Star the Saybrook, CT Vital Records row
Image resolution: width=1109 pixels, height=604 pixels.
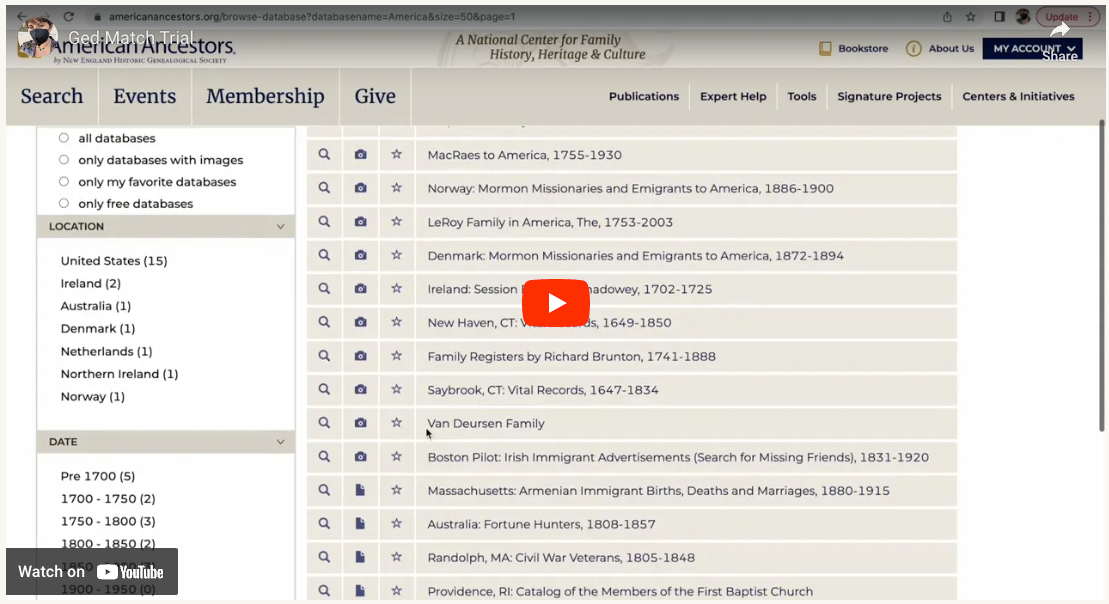click(x=397, y=389)
